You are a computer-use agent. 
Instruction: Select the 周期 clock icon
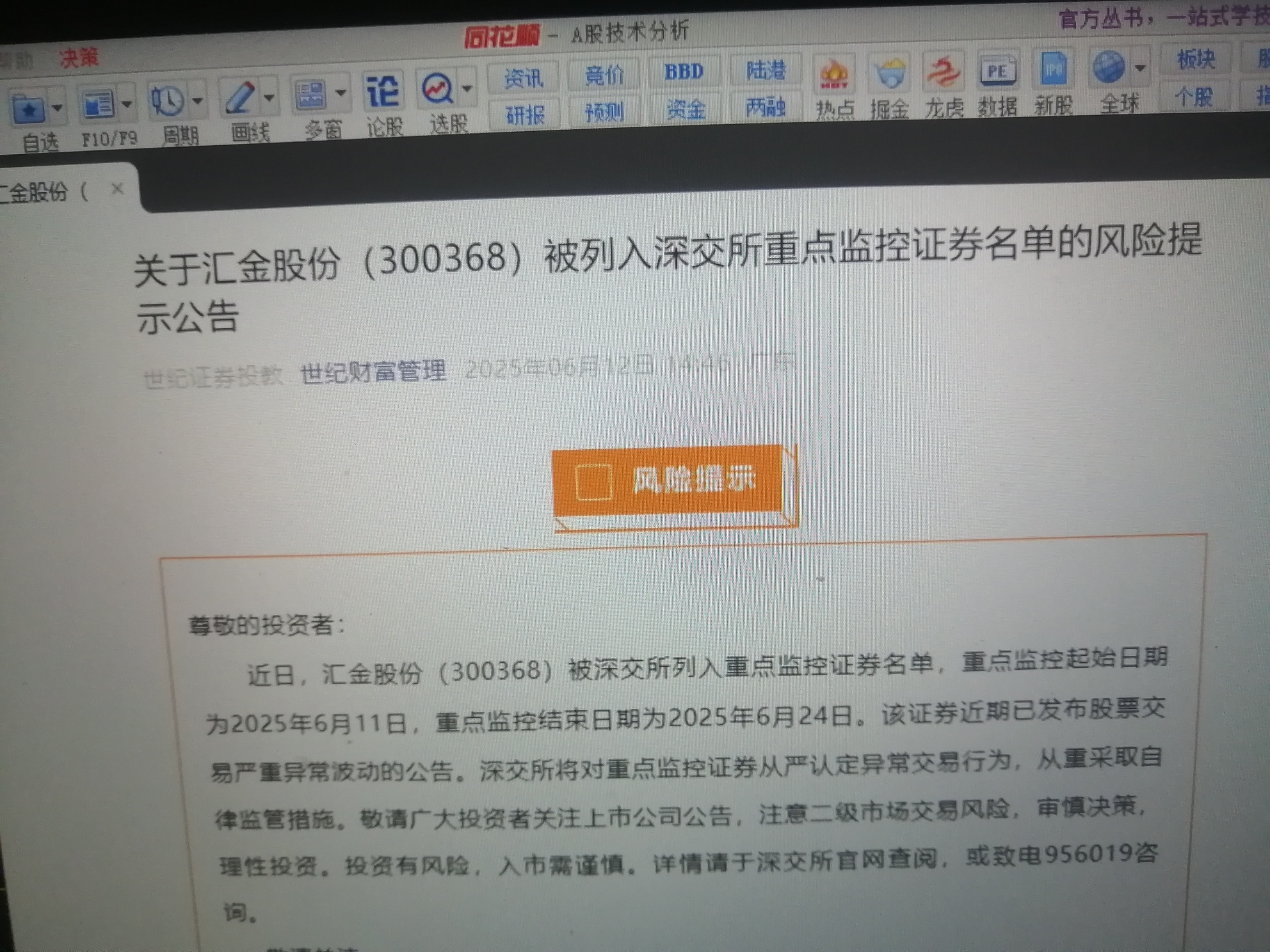(x=167, y=100)
